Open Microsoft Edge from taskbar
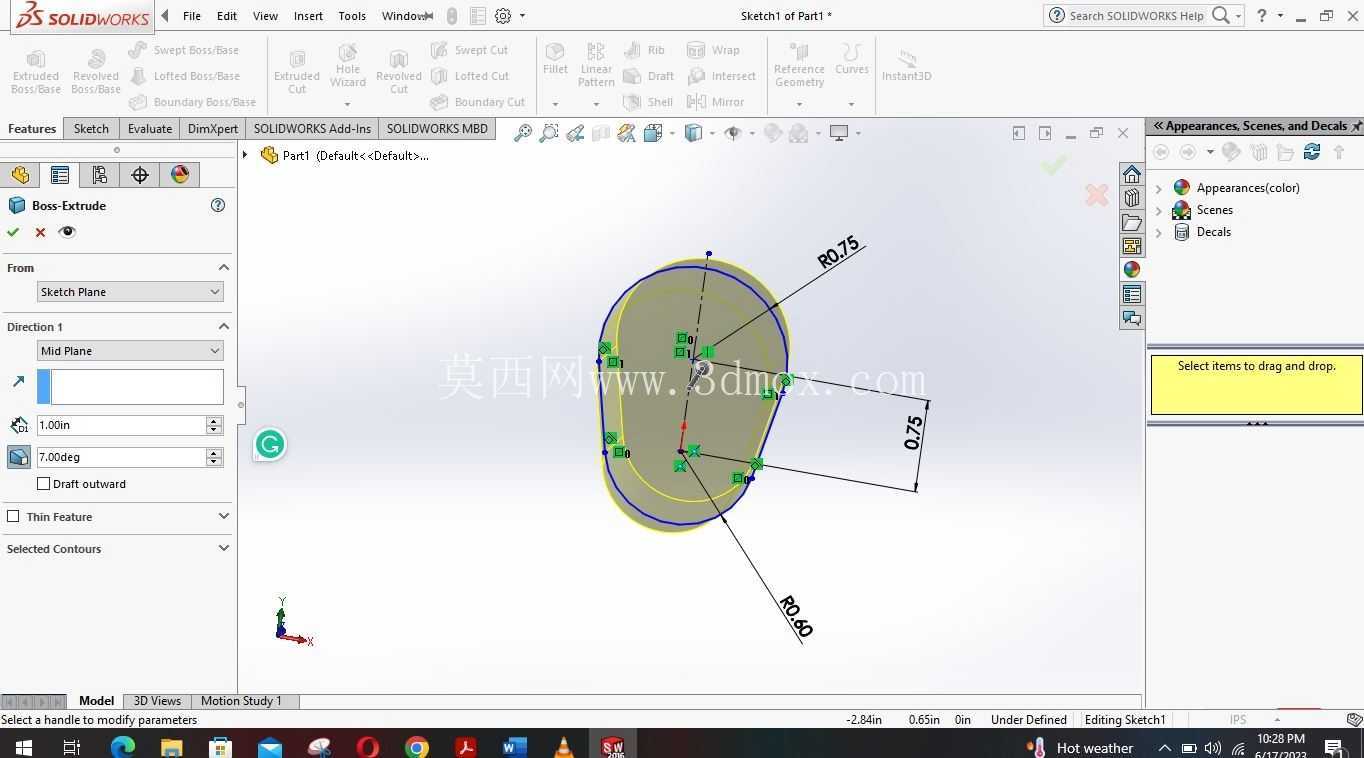 tap(122, 747)
